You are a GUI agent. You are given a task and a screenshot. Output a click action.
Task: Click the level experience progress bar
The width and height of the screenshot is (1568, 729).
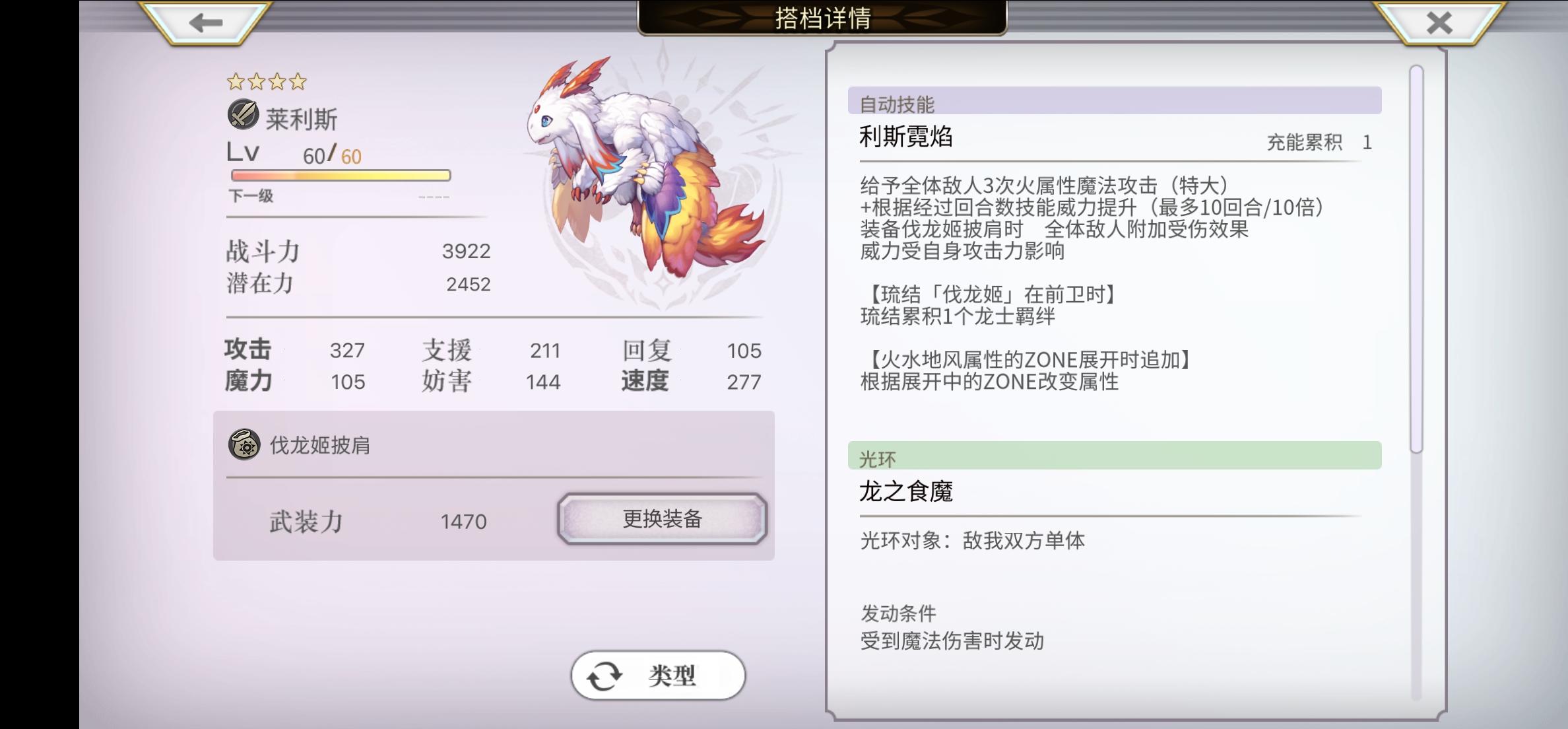341,175
